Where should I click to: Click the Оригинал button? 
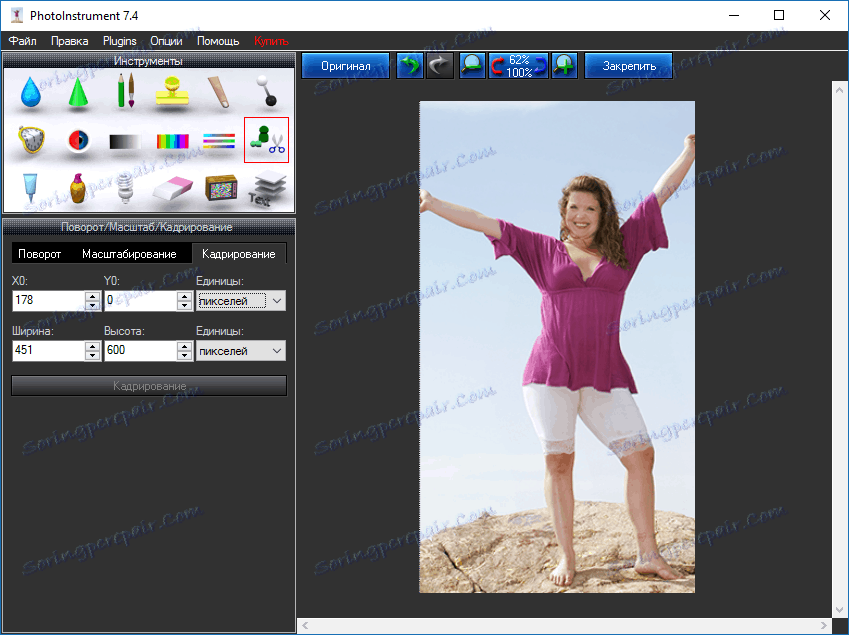pos(345,66)
